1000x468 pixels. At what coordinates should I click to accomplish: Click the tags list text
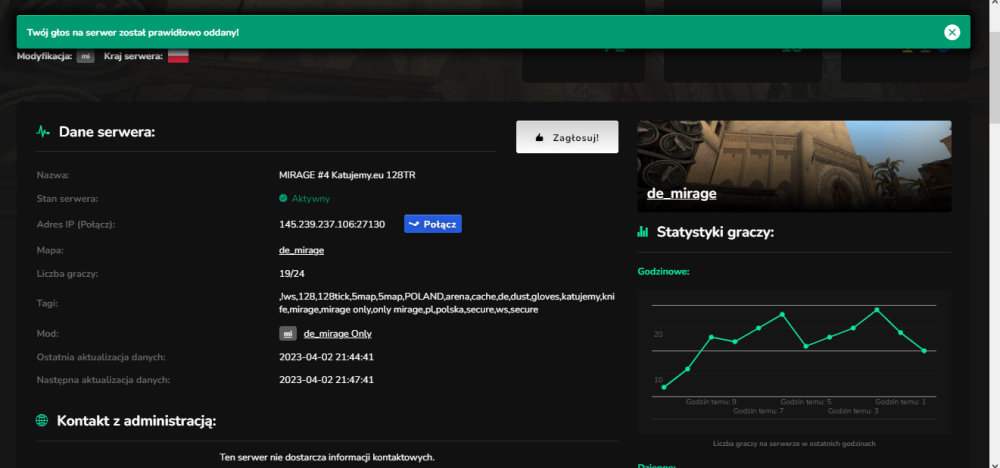446,303
